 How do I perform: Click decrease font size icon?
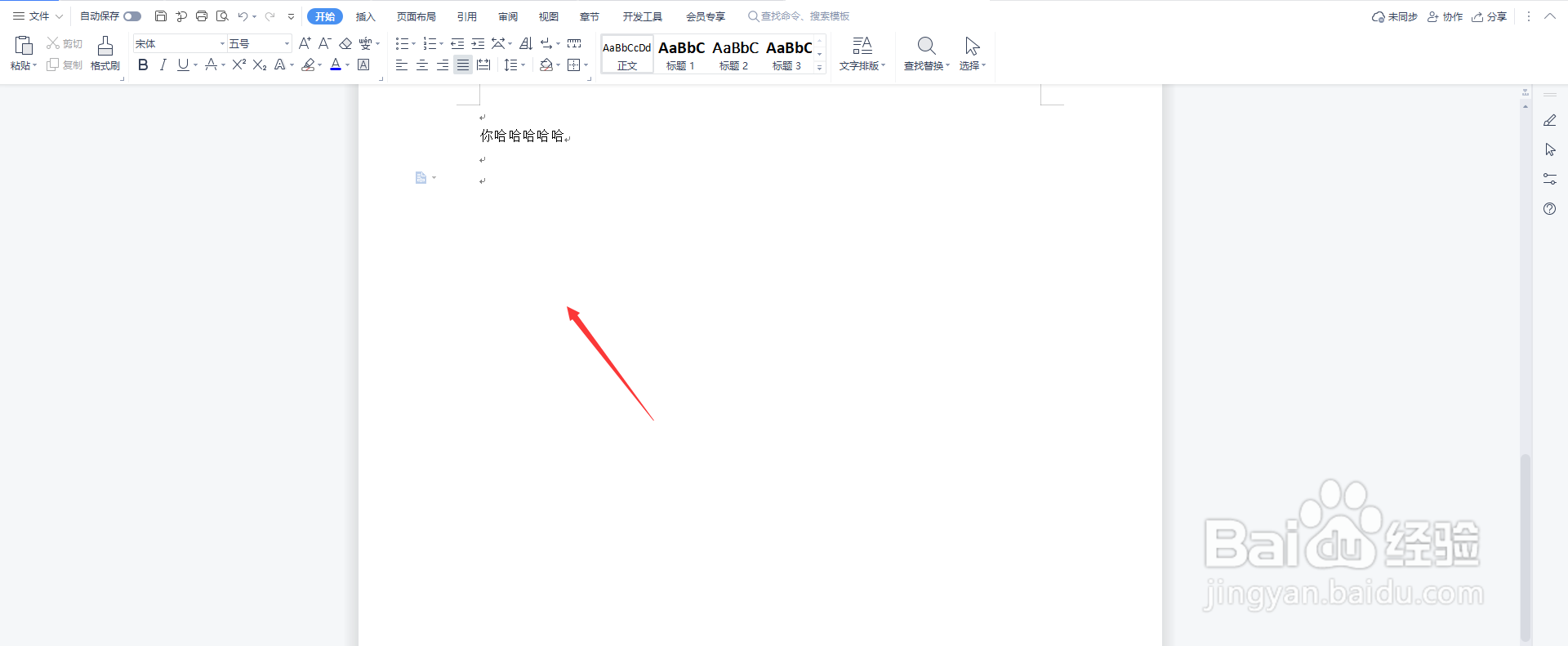324,43
